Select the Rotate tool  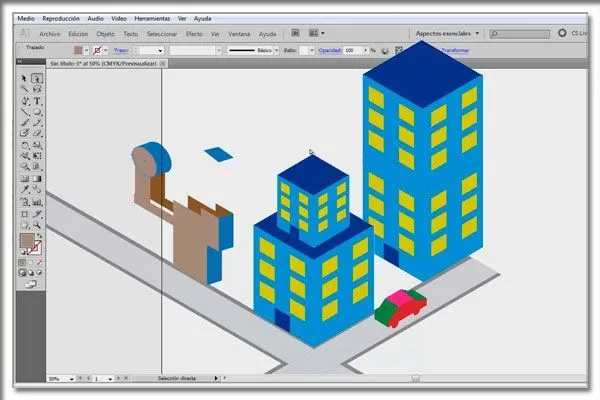click(25, 145)
